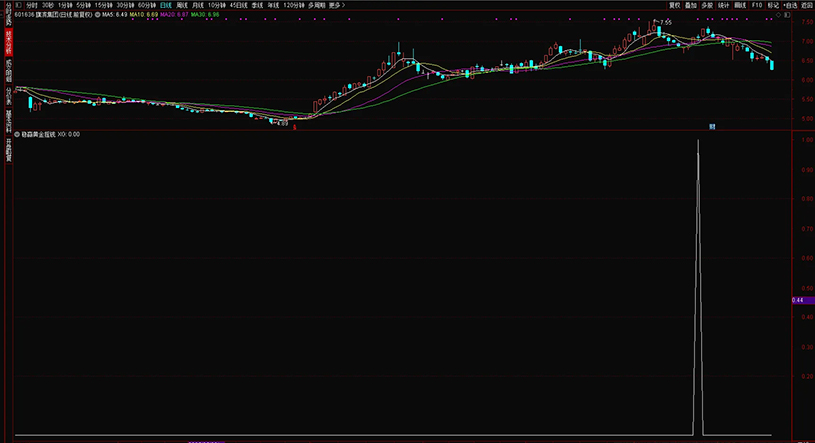Click the MA10: 6.69 indicator label
This screenshot has width=815, height=443.
(x=144, y=15)
